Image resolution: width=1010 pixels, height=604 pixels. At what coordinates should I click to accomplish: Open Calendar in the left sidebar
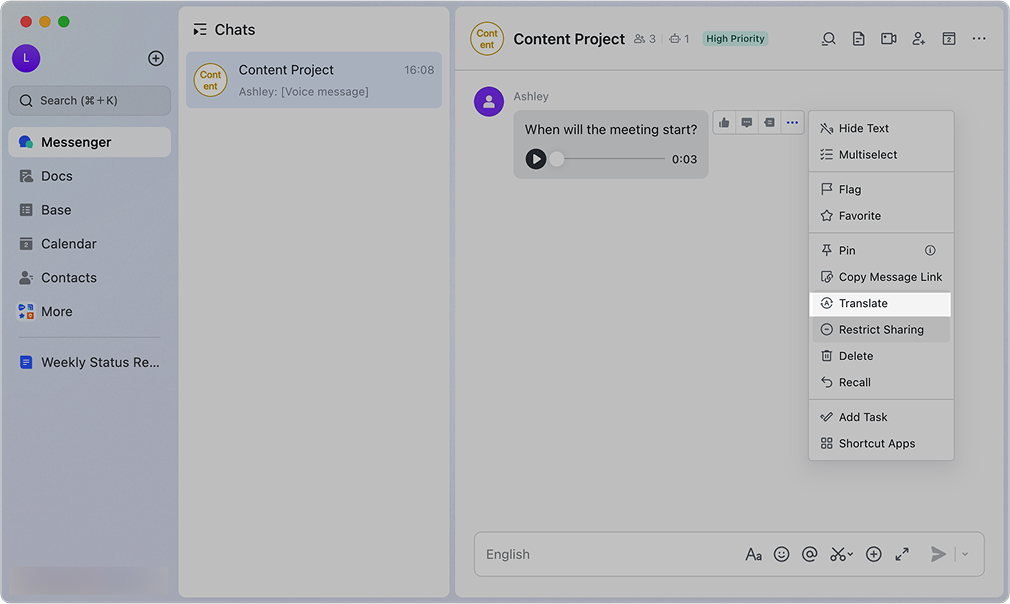69,244
